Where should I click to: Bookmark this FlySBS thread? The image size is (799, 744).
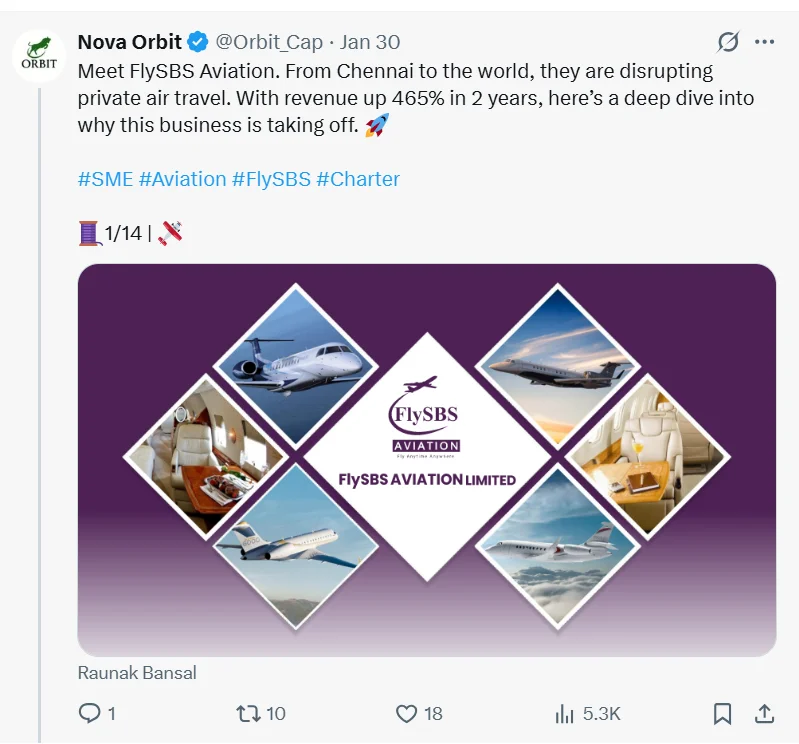(x=722, y=714)
